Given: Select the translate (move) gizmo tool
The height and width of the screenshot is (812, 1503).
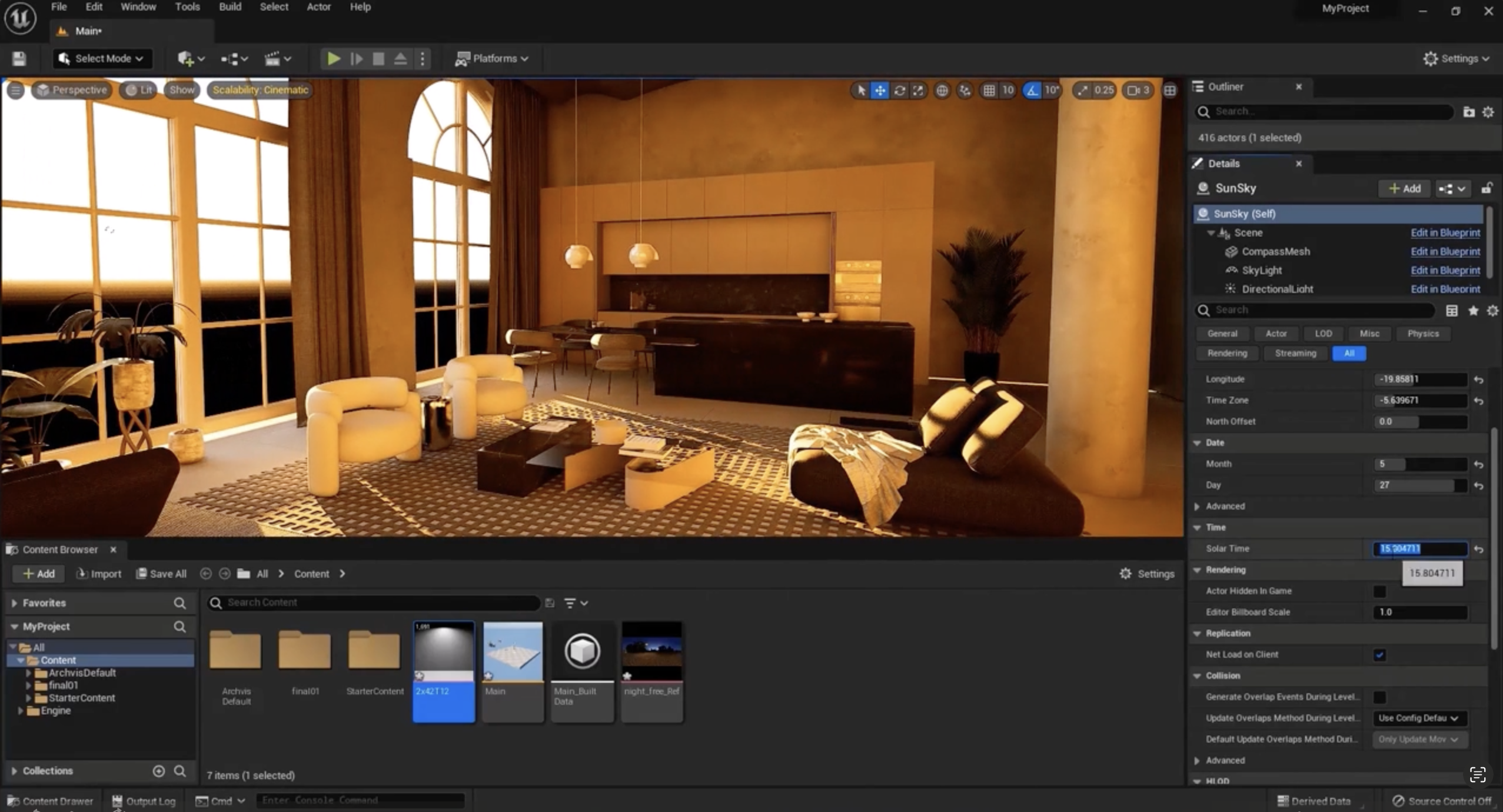Looking at the screenshot, I should (880, 90).
